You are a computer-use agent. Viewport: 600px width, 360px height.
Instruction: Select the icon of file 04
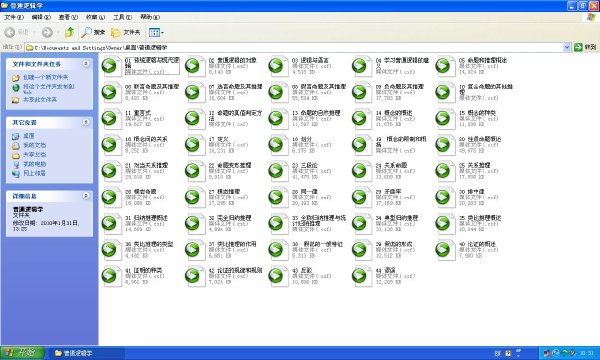click(x=361, y=66)
